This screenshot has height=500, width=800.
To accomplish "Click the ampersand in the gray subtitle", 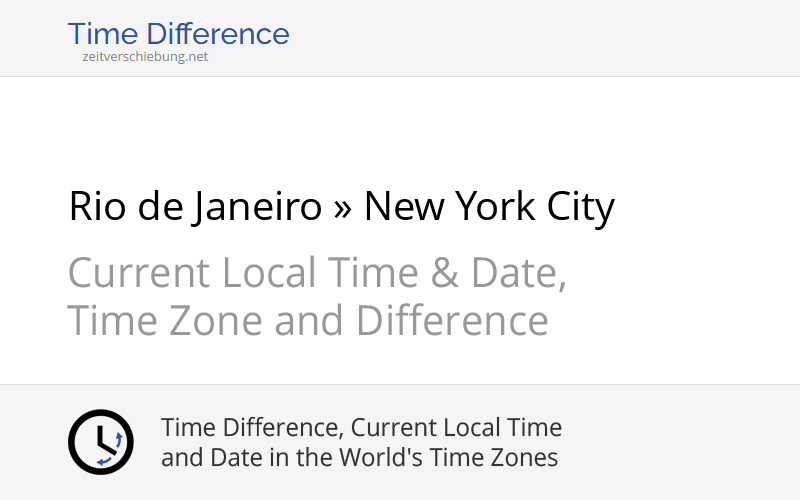I will 444,273.
